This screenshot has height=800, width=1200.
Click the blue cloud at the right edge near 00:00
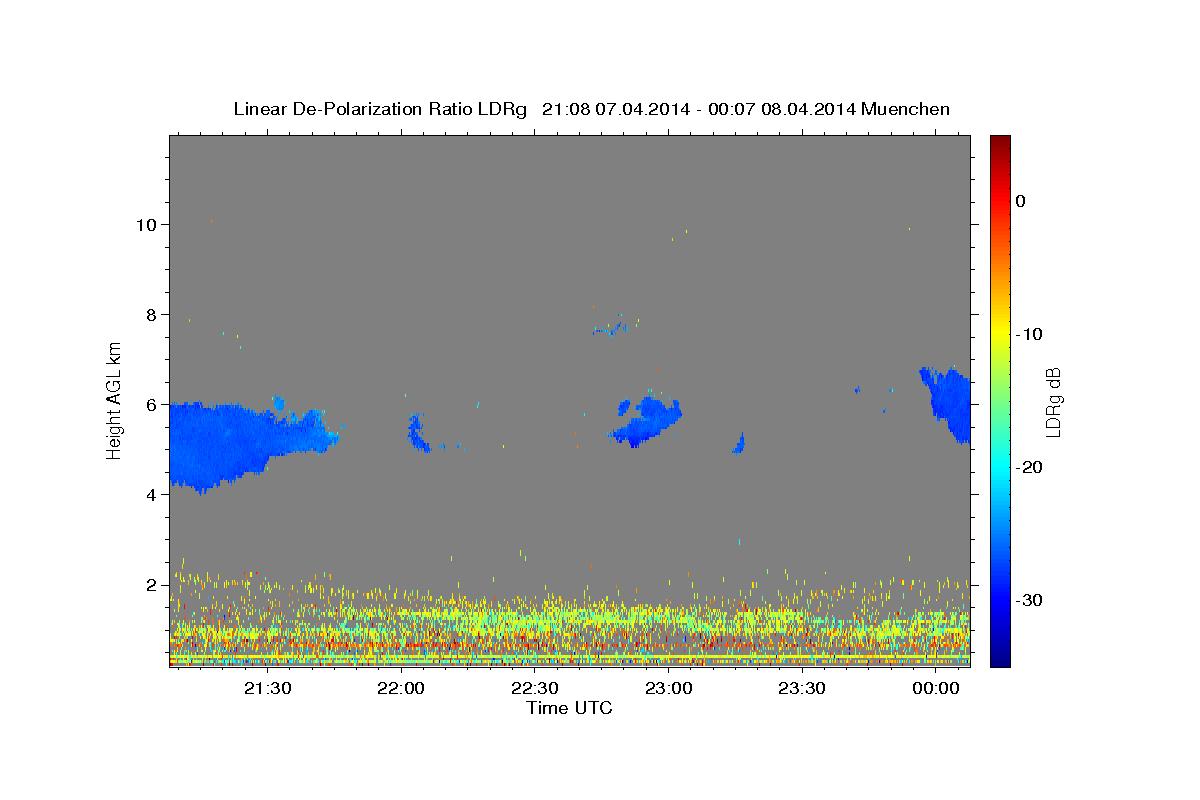click(x=946, y=403)
